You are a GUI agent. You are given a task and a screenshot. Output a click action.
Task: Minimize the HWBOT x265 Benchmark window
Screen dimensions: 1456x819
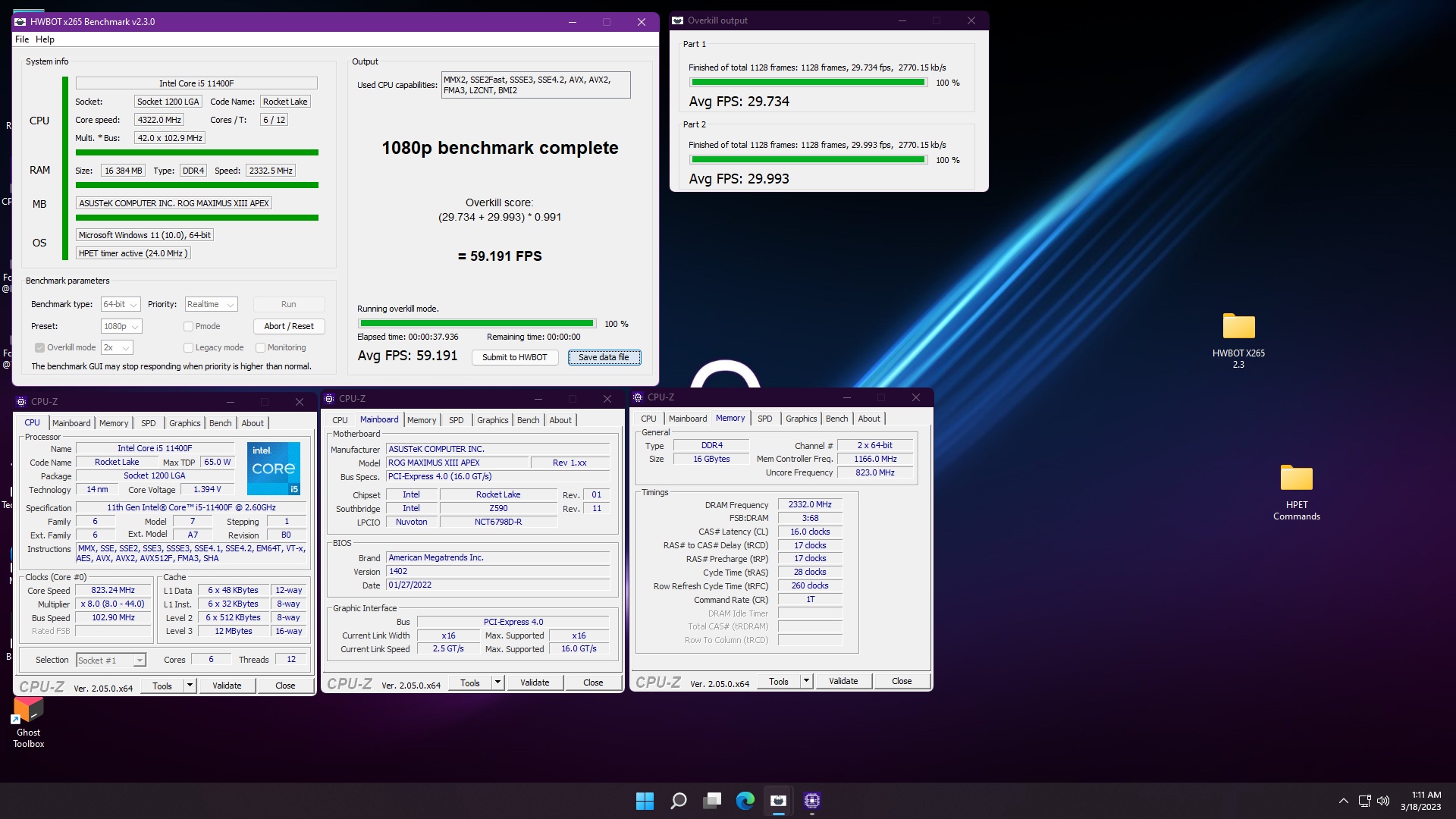[572, 22]
